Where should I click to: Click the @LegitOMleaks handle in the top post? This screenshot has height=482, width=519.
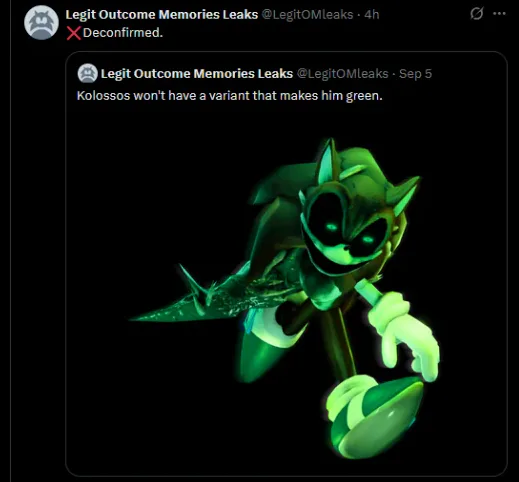307,14
